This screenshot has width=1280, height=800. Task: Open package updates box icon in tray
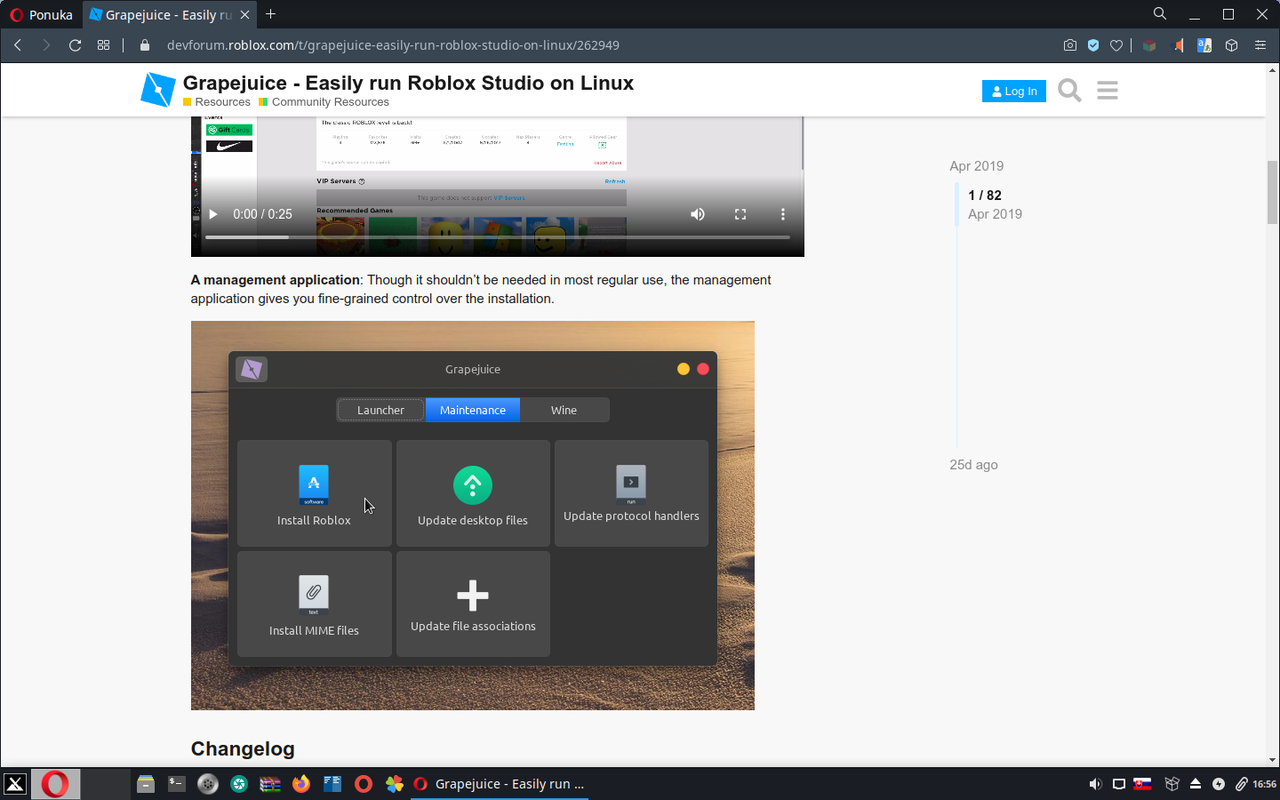tap(1171, 784)
